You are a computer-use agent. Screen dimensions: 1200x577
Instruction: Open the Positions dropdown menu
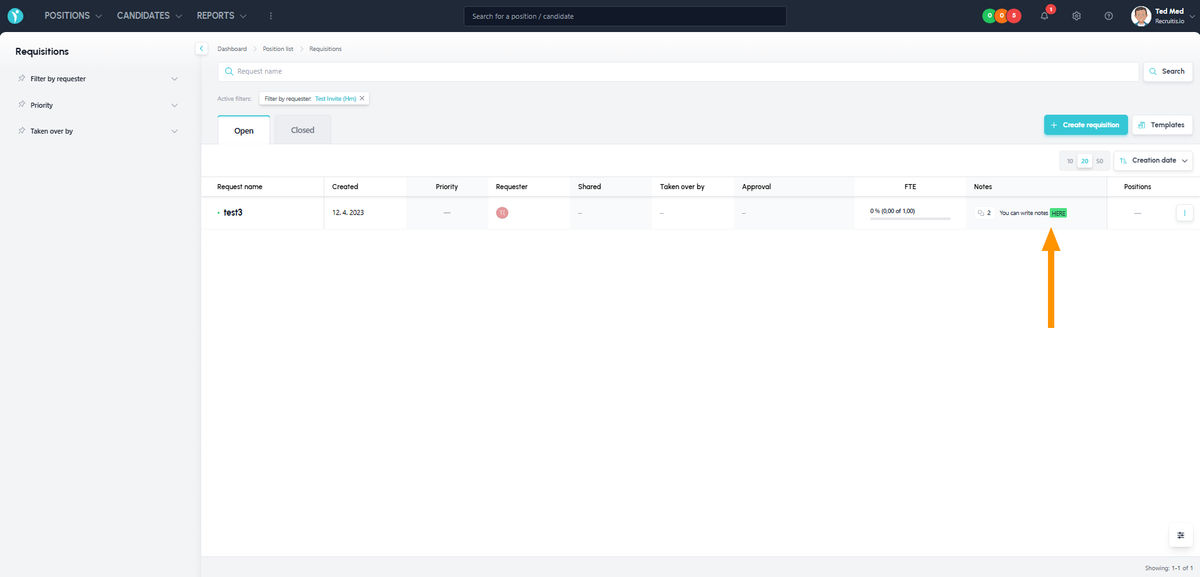(73, 16)
